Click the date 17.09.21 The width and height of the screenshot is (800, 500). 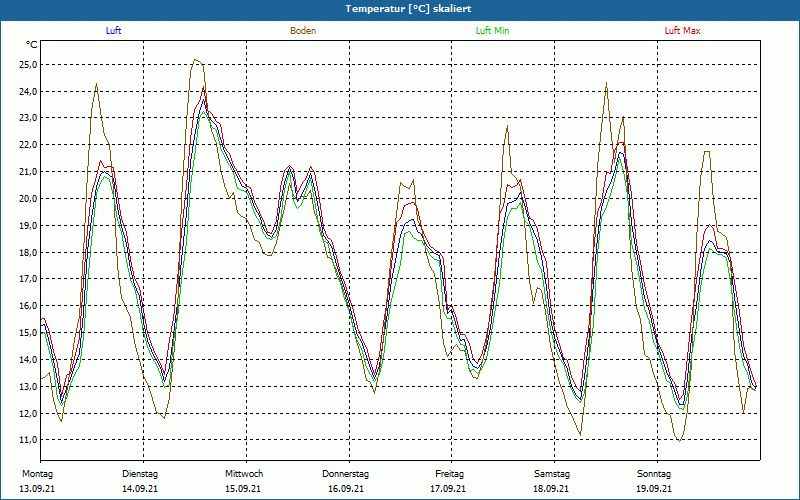click(448, 489)
